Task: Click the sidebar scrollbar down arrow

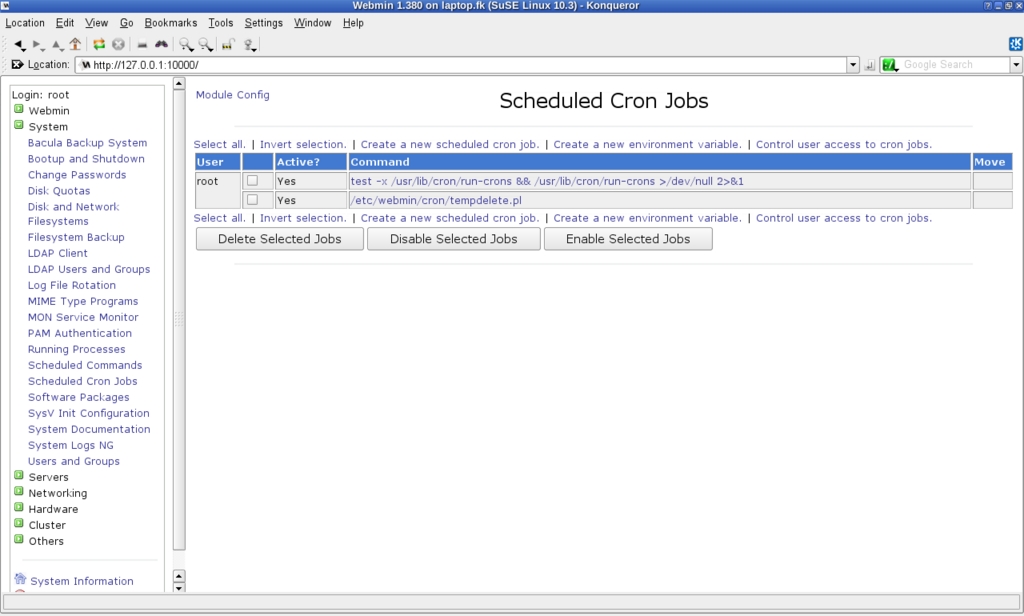Action: pos(179,589)
